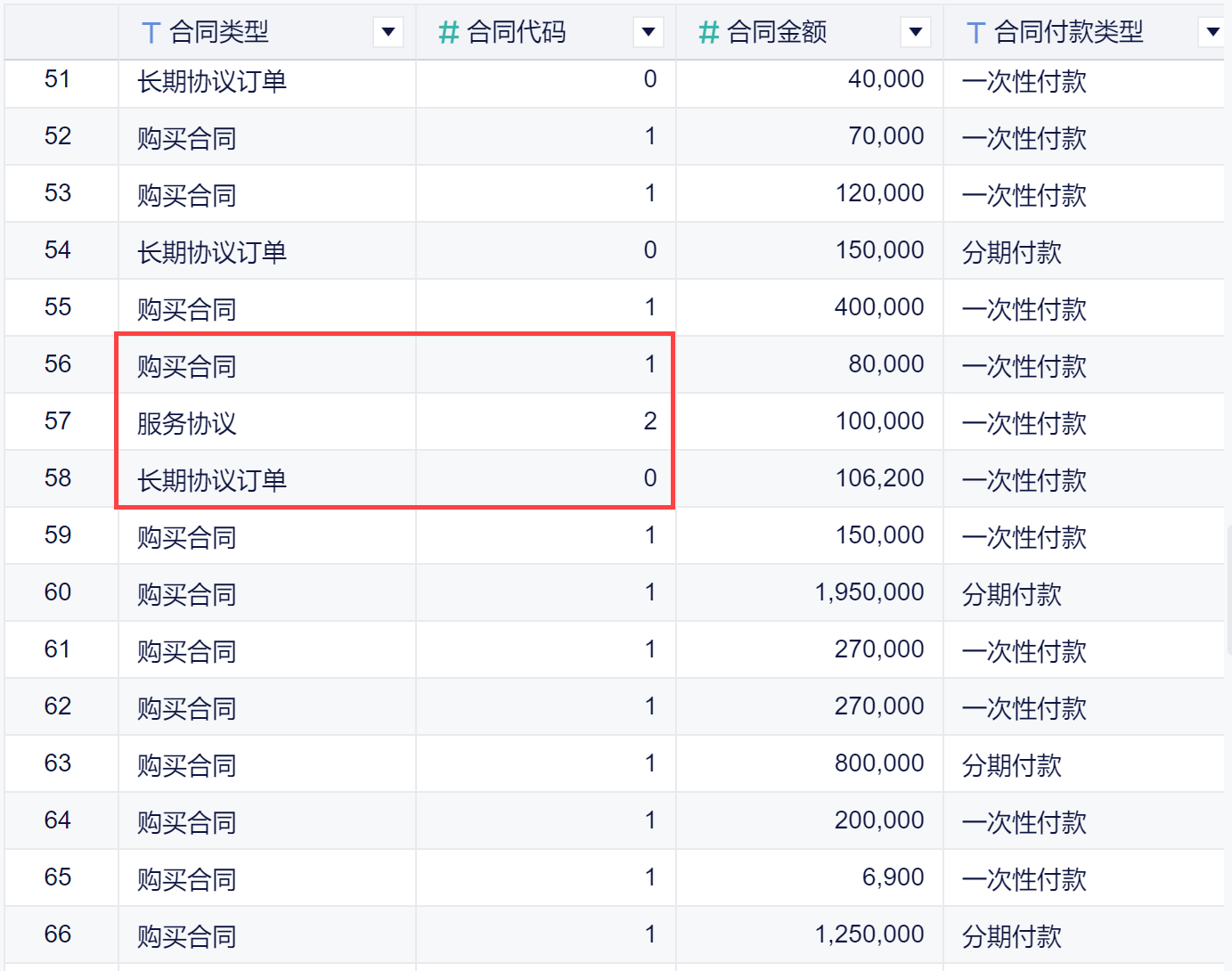This screenshot has width=1232, height=971.
Task: Open the 合同金额 column dropdown menu
Action: point(915,33)
